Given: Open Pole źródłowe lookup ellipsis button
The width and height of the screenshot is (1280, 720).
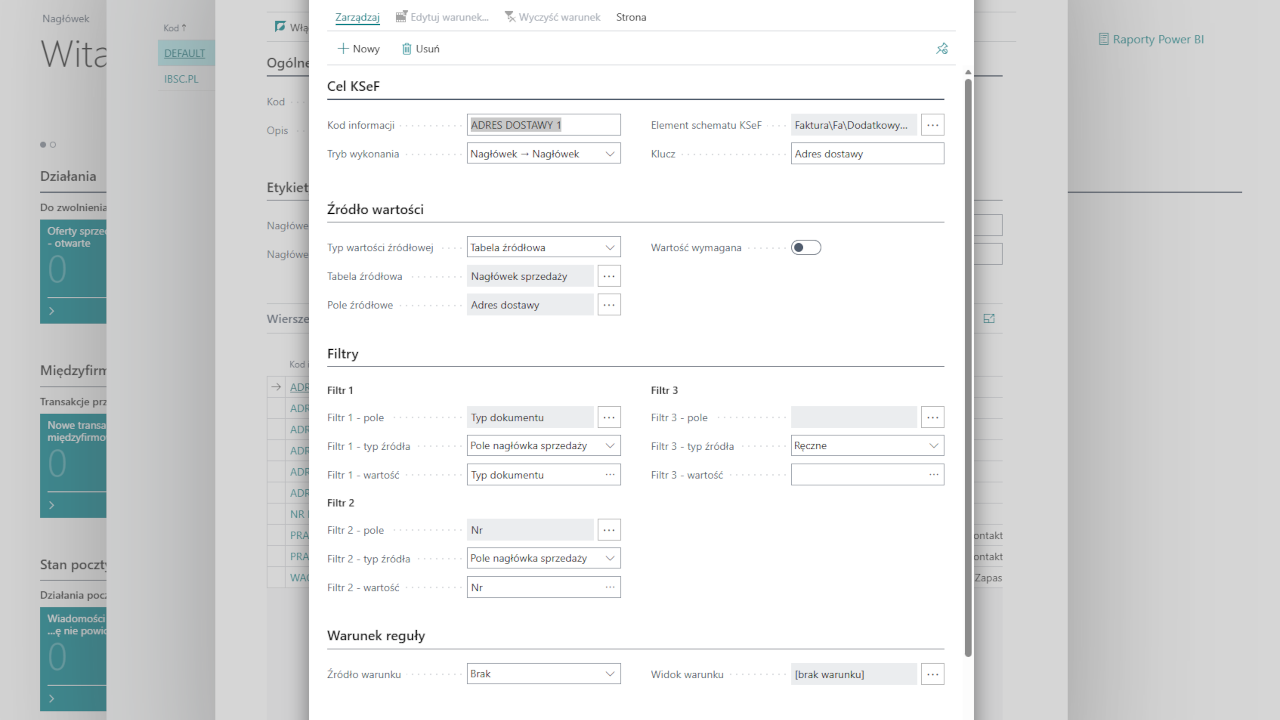Looking at the screenshot, I should (x=609, y=305).
